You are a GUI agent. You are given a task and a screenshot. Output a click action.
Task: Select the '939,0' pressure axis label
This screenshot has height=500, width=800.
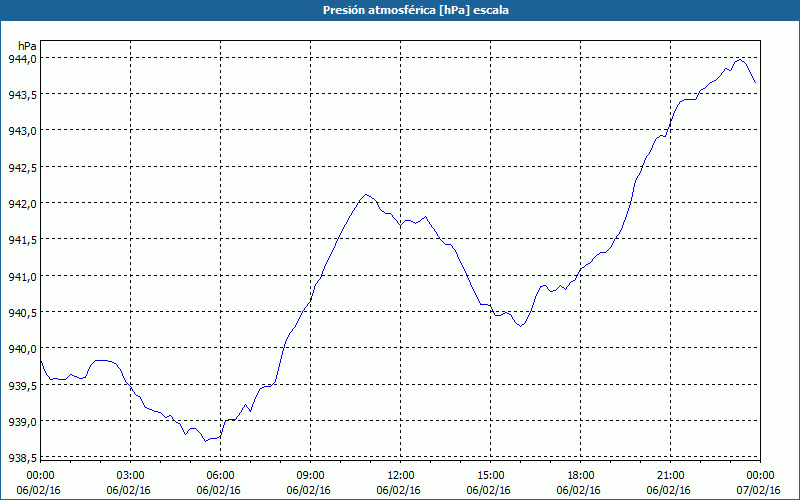22,421
